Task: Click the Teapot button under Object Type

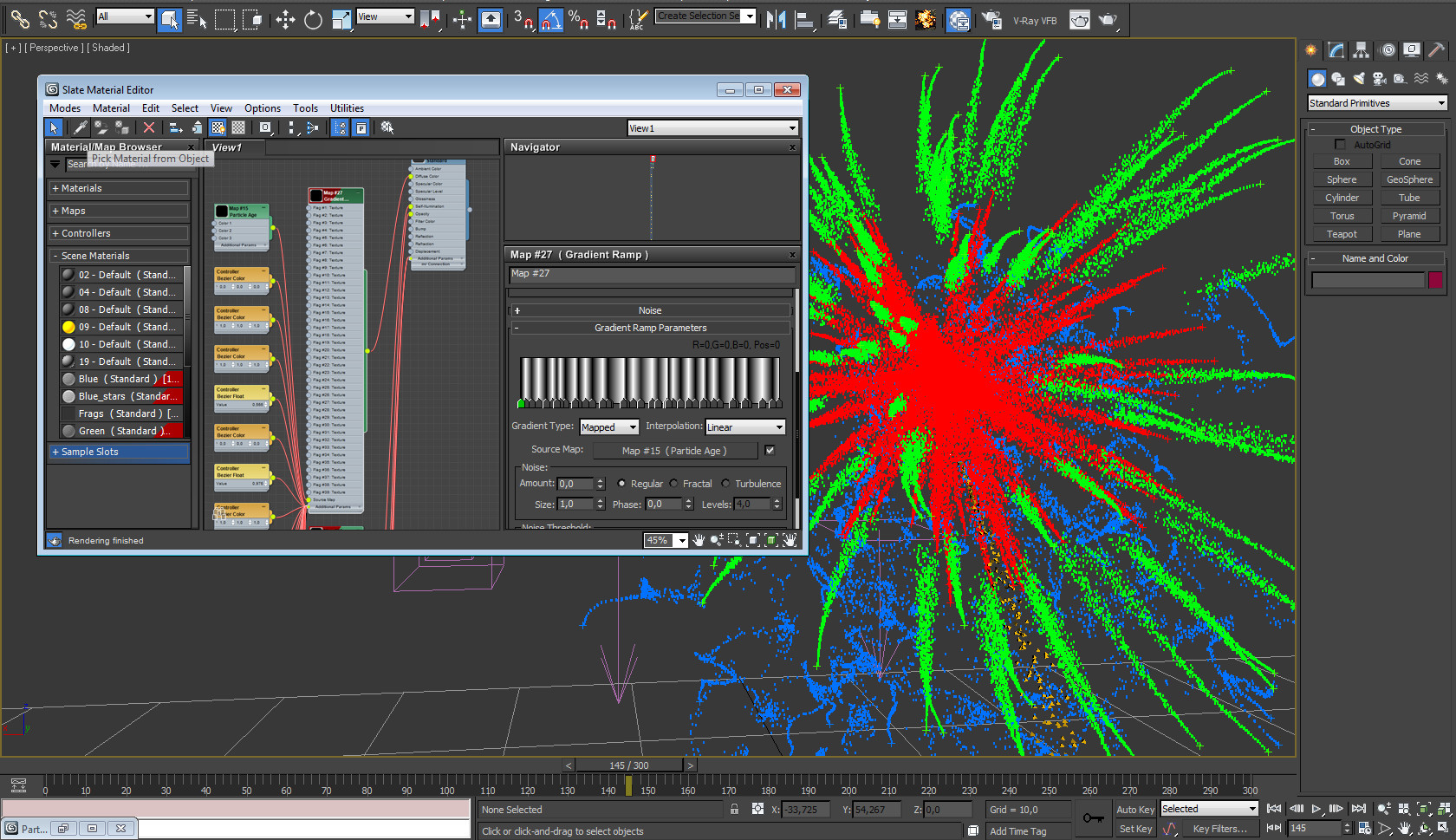Action: tap(1342, 233)
